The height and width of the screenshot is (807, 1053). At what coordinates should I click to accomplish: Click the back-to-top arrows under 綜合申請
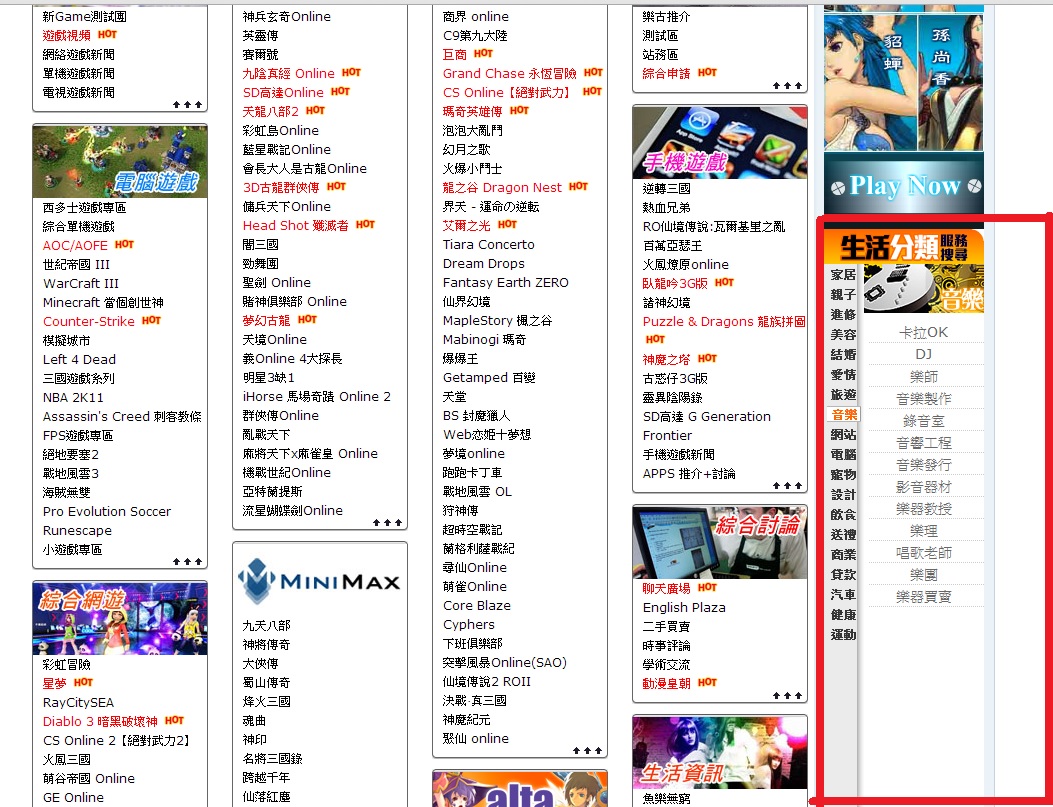click(787, 86)
